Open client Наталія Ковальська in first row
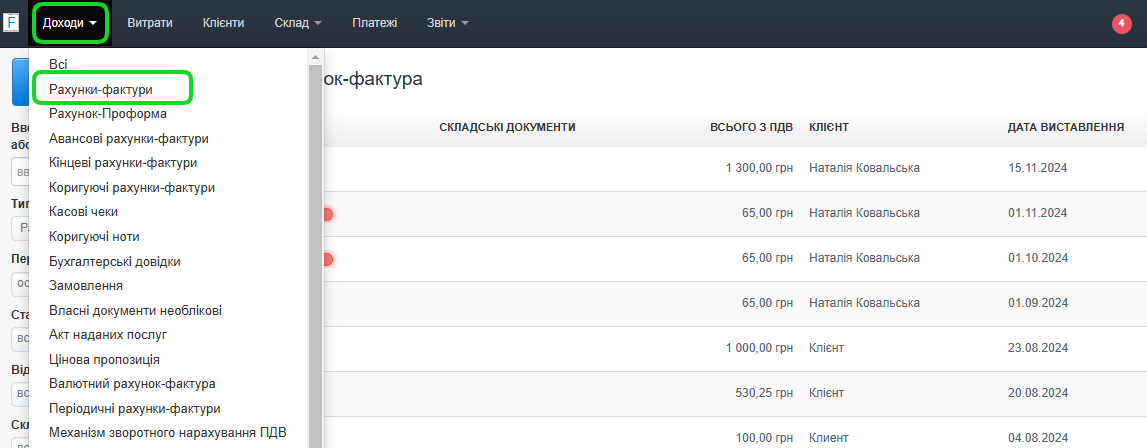 click(864, 168)
